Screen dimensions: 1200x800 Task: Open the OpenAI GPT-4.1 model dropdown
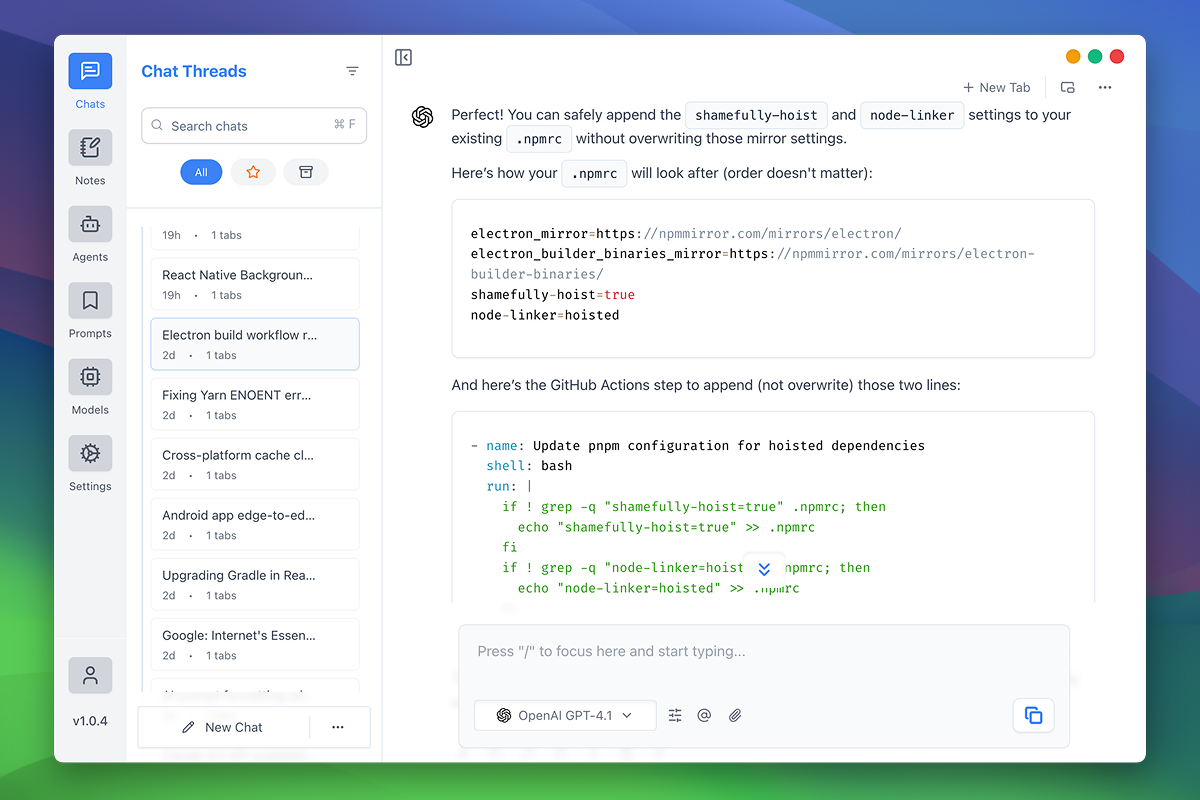pos(565,715)
